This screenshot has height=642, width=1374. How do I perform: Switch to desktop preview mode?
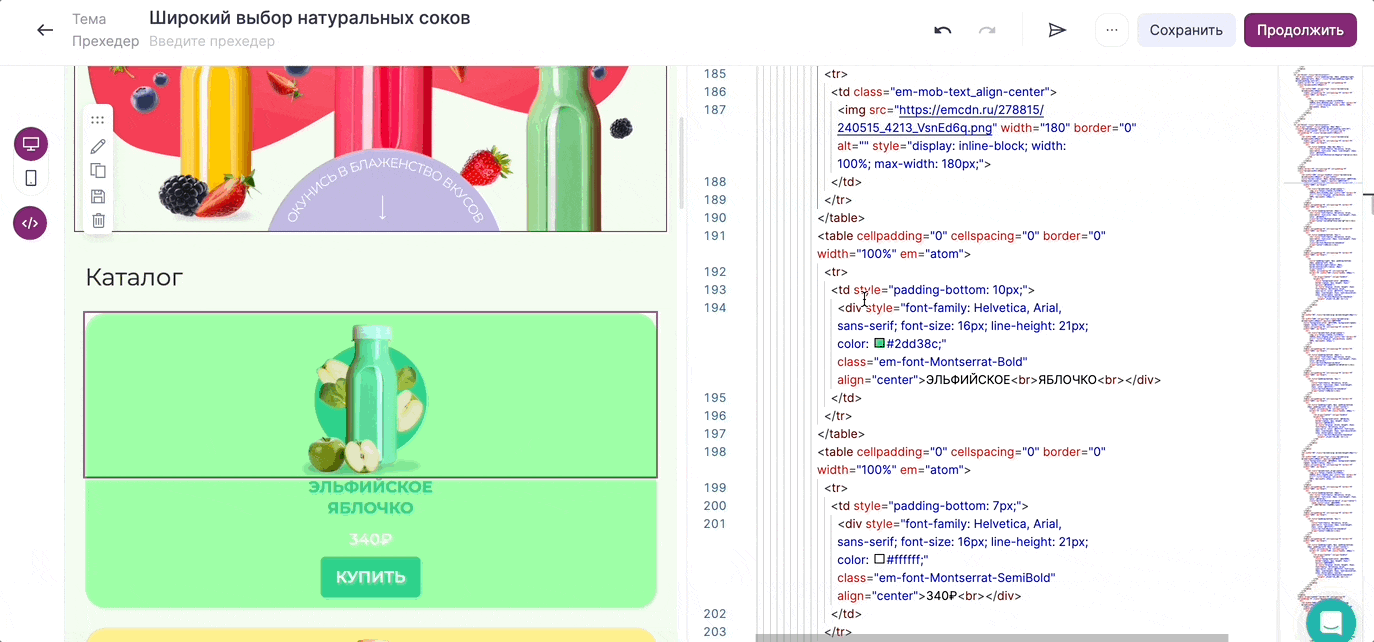click(x=31, y=144)
